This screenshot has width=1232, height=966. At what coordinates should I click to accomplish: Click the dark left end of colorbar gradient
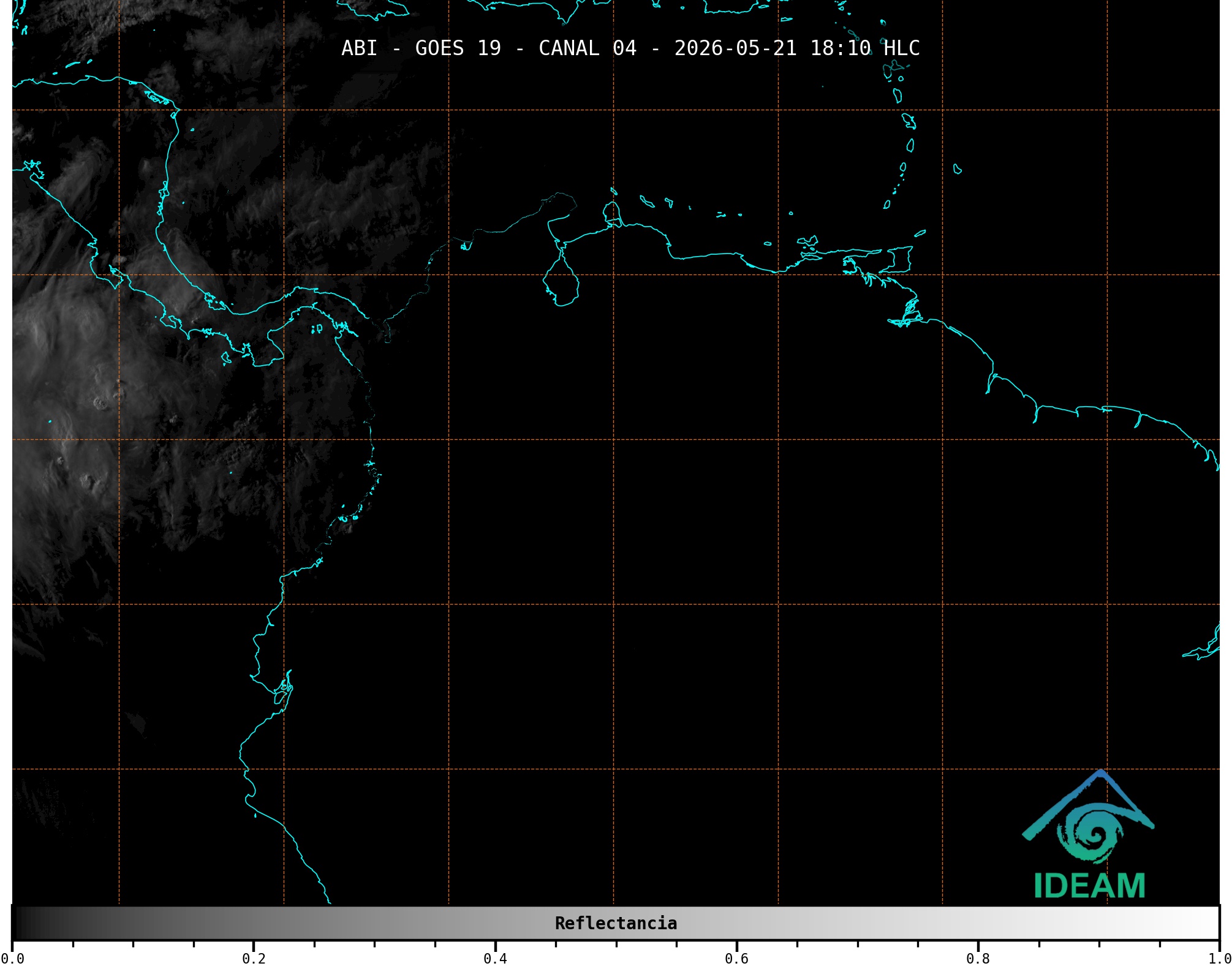pyautogui.click(x=25, y=923)
